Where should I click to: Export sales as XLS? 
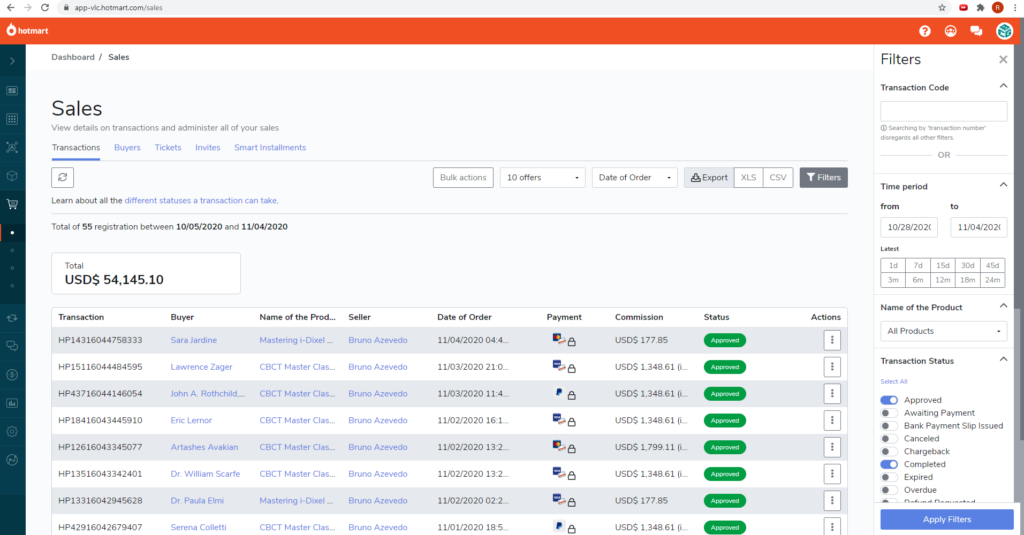coord(748,178)
